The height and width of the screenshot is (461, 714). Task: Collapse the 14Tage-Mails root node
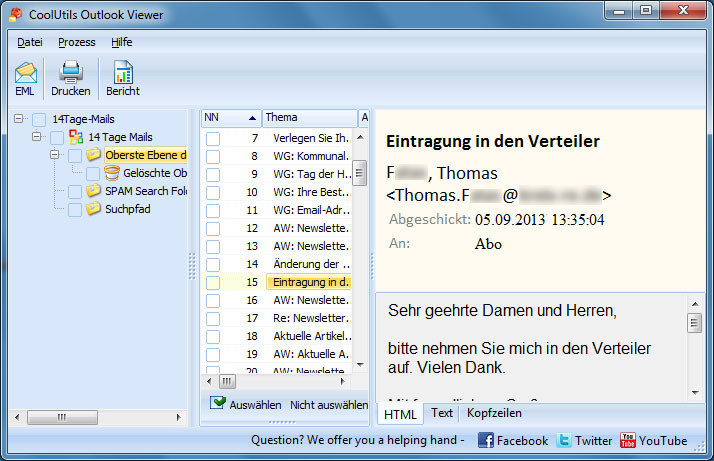pyautogui.click(x=20, y=119)
